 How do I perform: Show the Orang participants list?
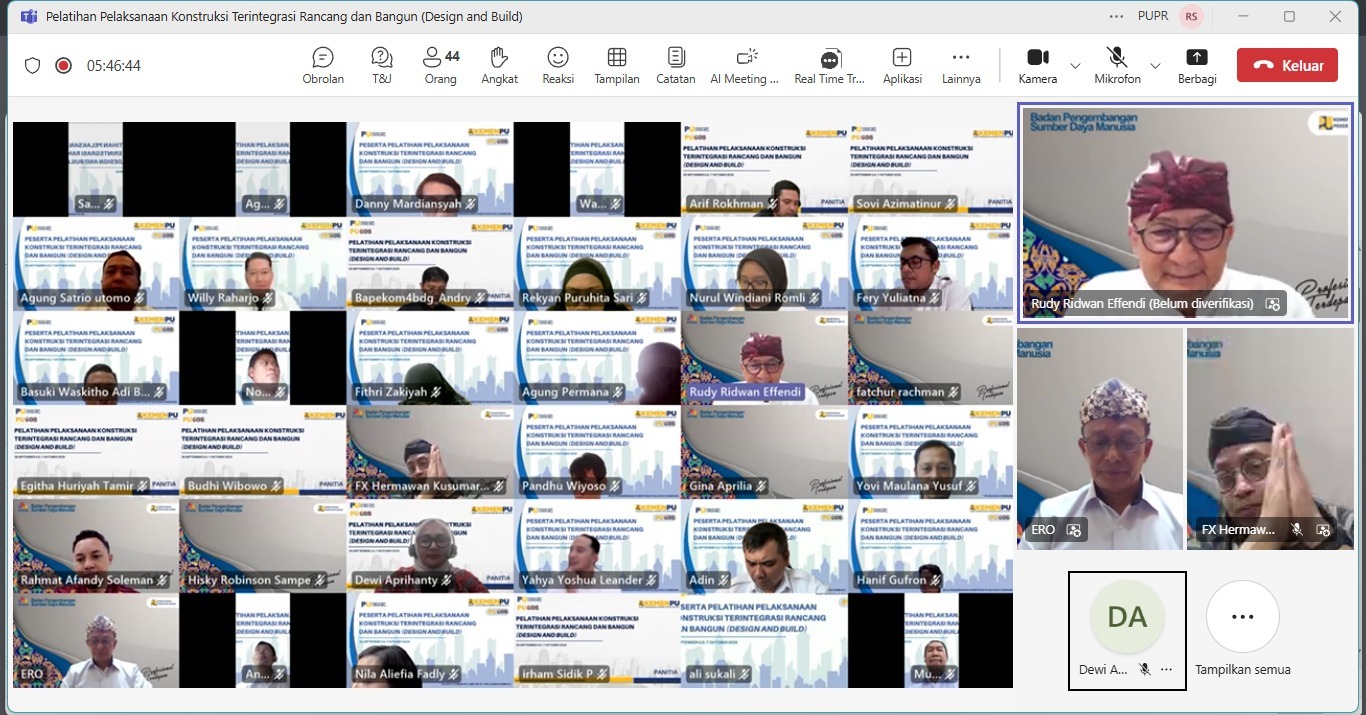(440, 65)
